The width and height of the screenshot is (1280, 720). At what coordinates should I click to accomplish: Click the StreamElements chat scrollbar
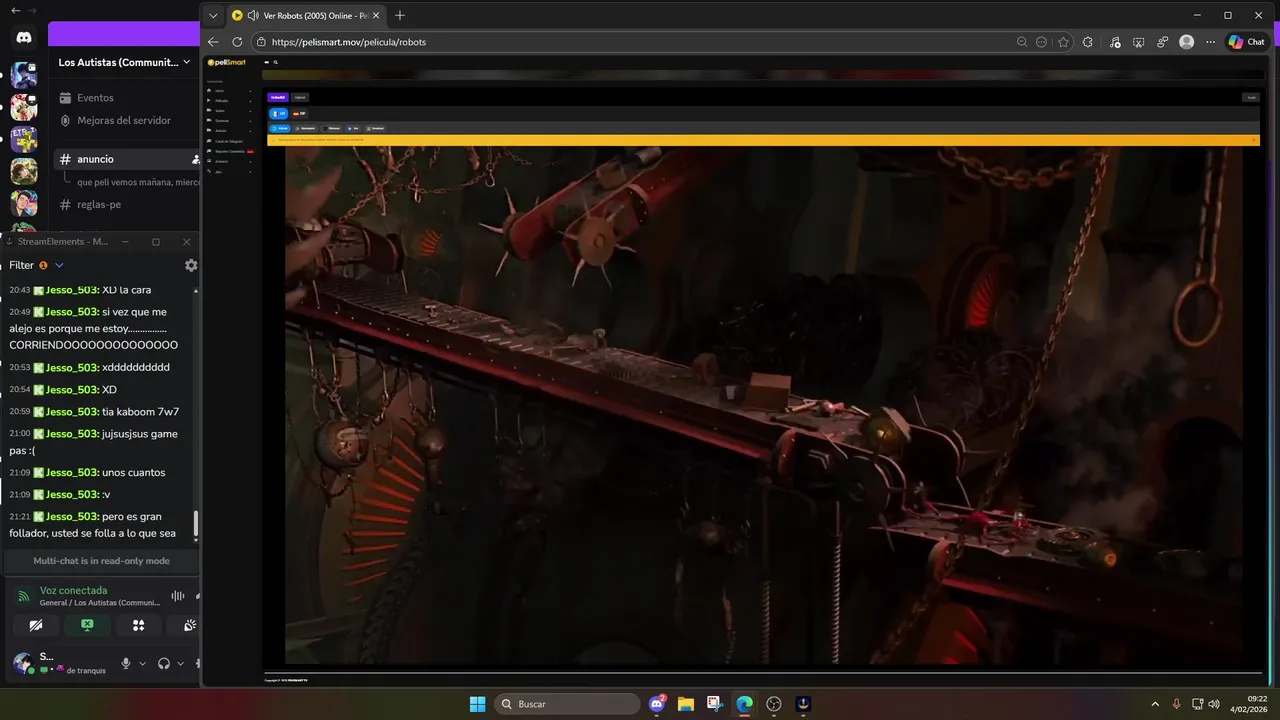(x=196, y=523)
